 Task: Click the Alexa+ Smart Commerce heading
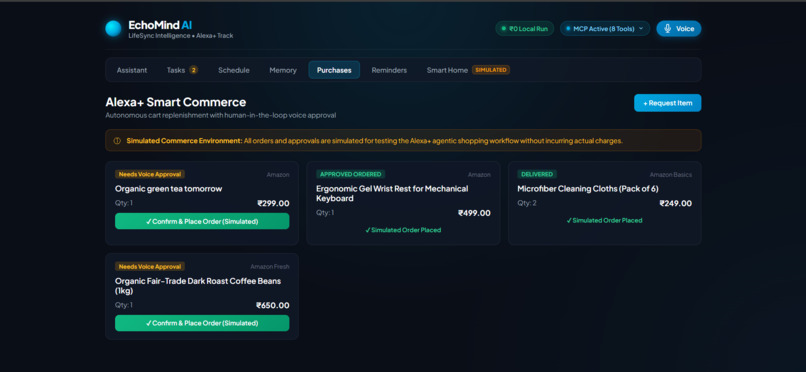pos(176,102)
